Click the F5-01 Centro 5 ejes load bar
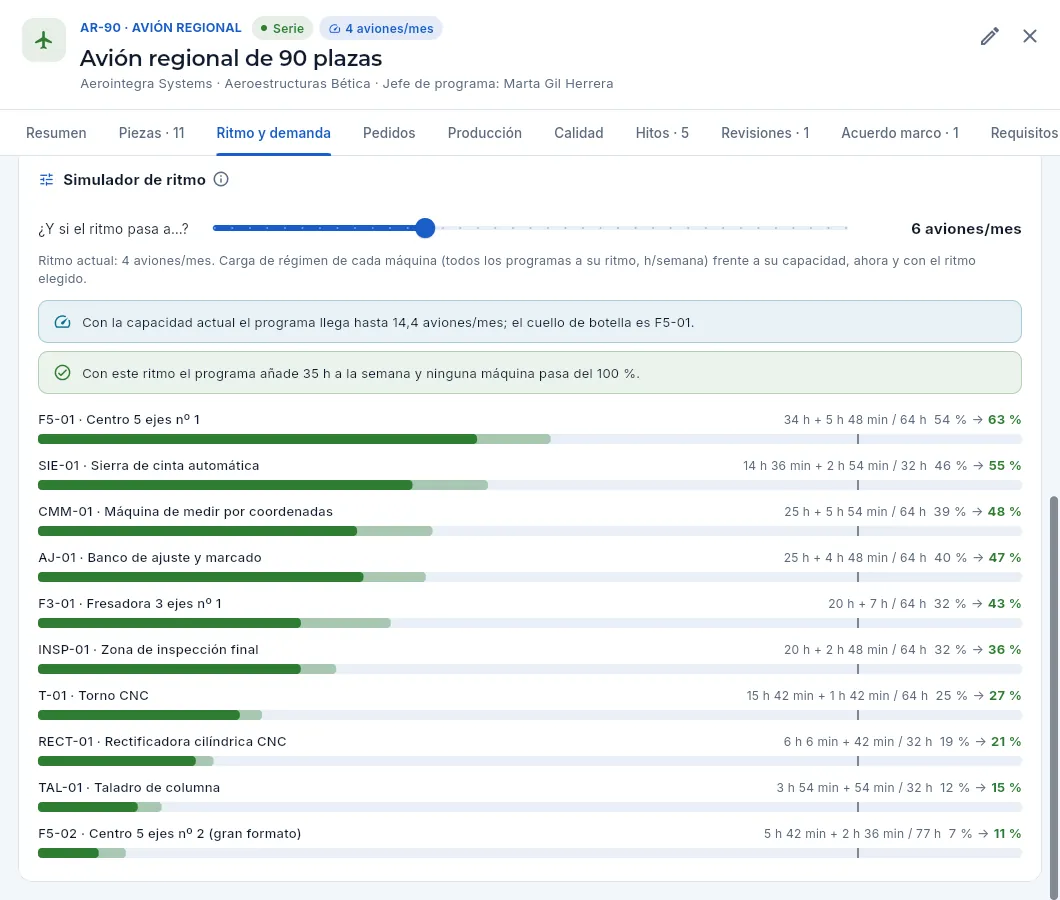The height and width of the screenshot is (900, 1060). click(x=529, y=440)
